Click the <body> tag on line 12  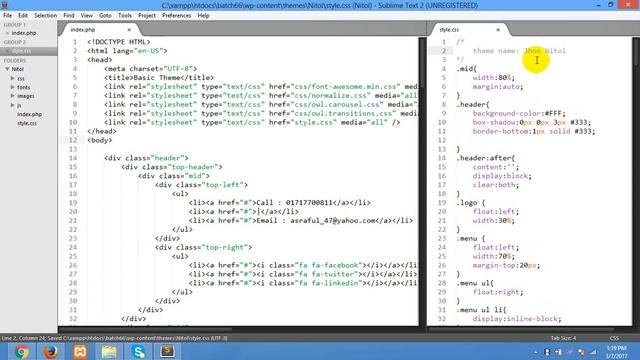click(x=100, y=140)
